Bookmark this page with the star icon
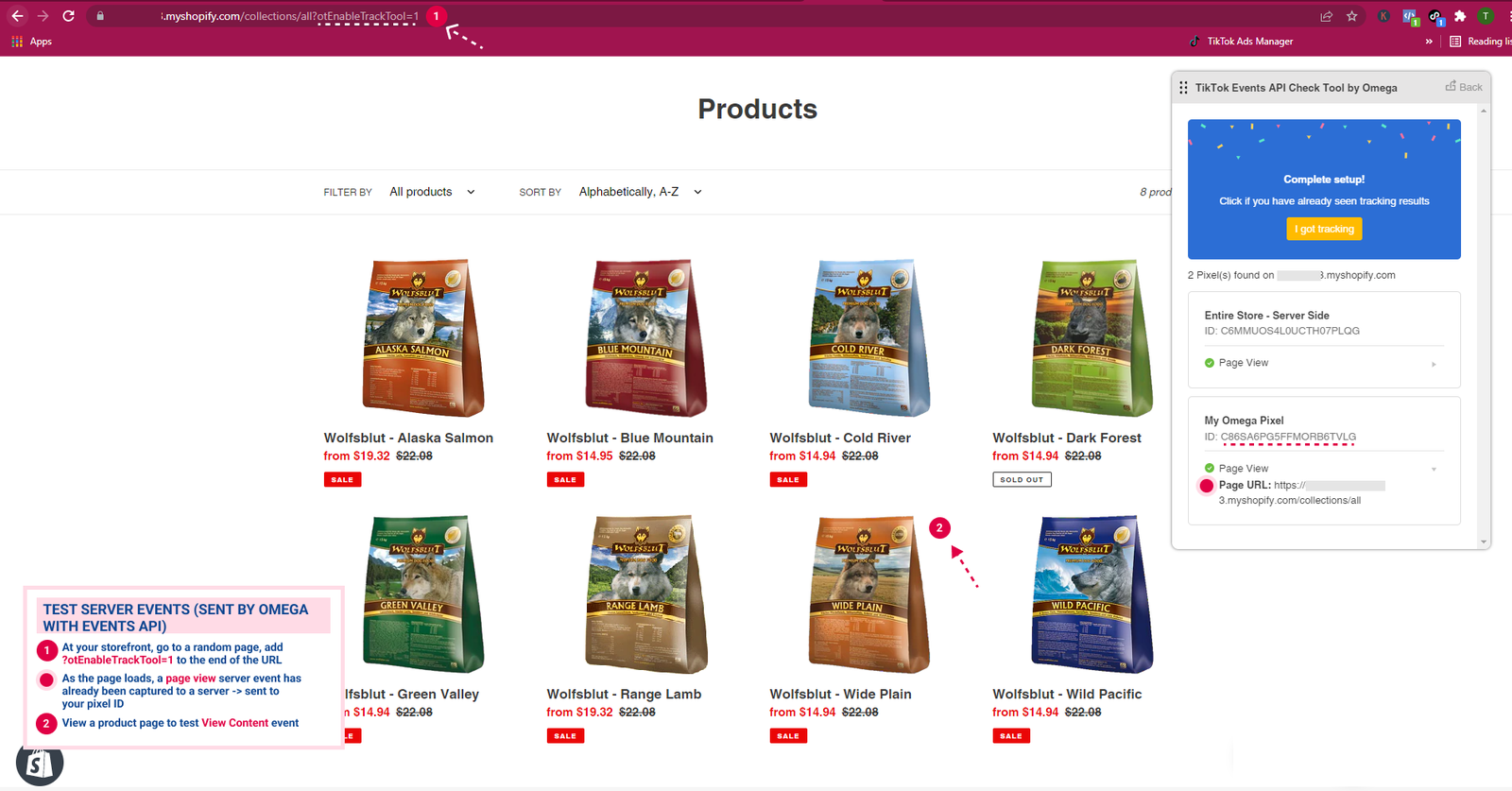1512x791 pixels. tap(1351, 16)
